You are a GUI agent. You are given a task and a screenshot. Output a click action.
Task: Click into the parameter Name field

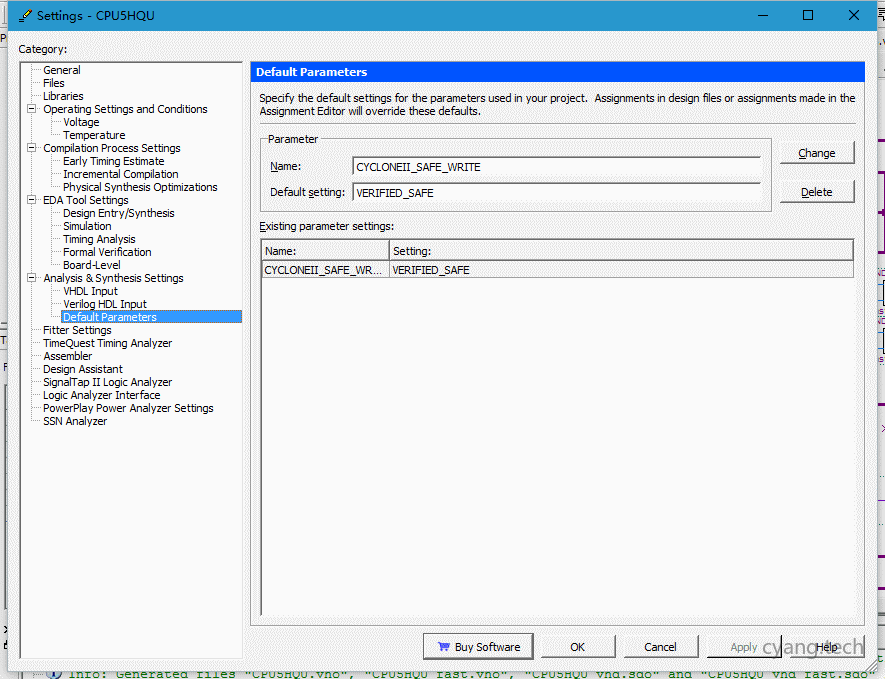pos(556,167)
